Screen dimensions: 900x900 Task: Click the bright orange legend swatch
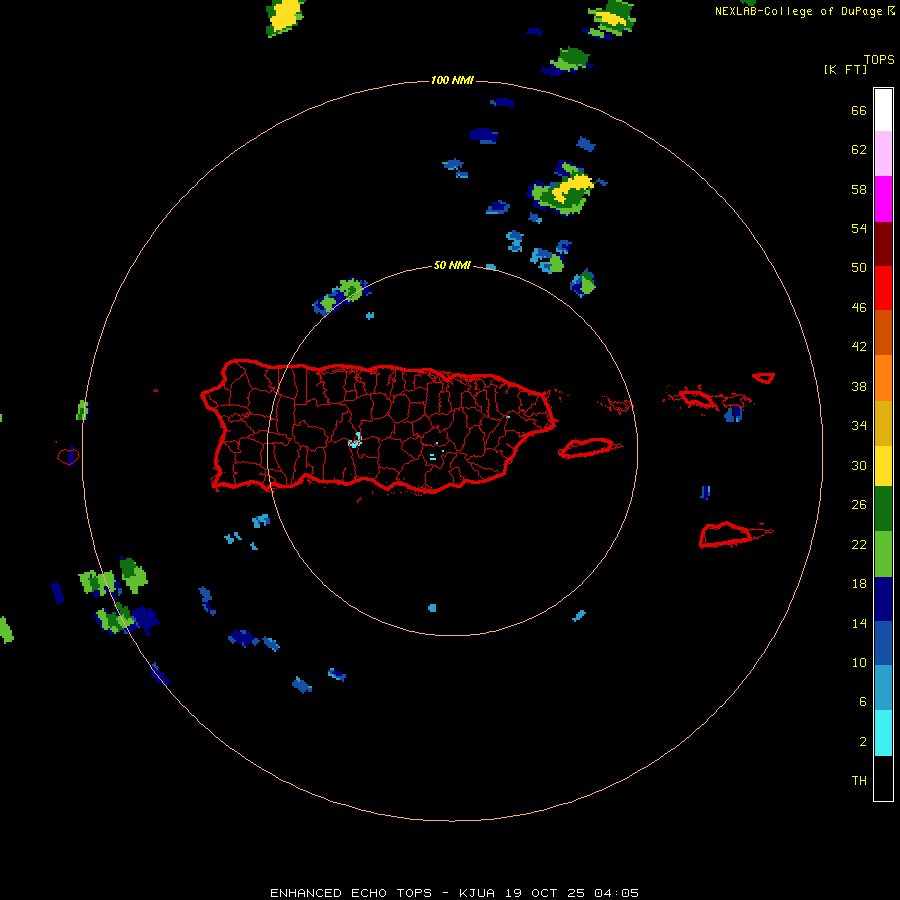883,377
